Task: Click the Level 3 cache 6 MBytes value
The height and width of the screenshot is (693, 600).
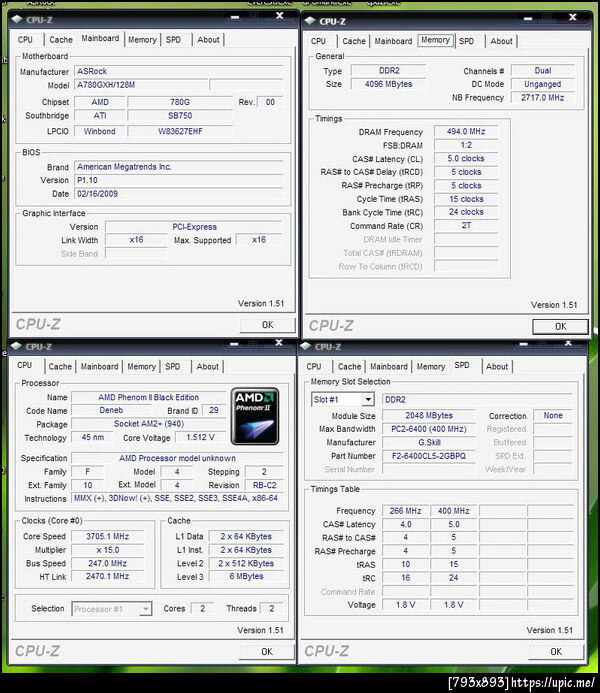Action: (x=246, y=576)
